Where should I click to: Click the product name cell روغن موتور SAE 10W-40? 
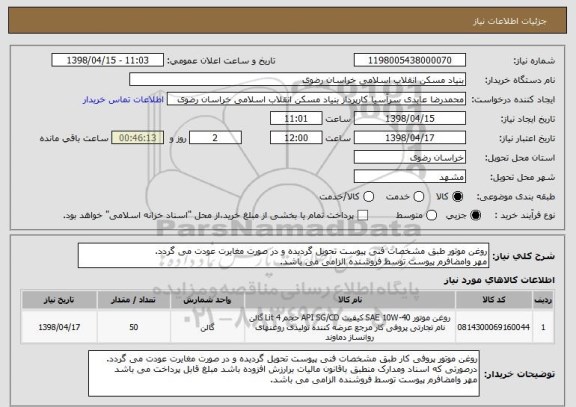pyautogui.click(x=350, y=327)
